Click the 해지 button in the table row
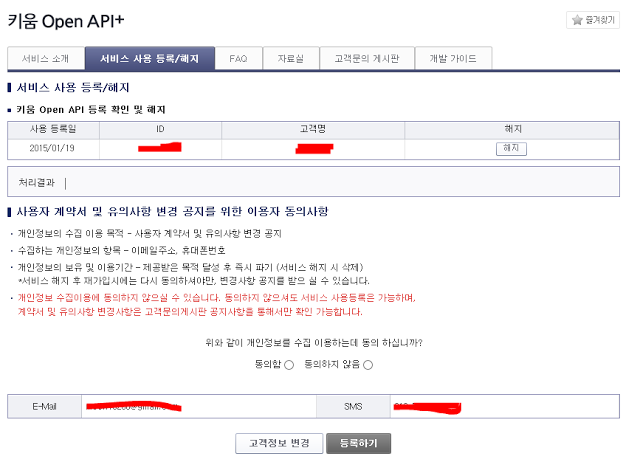Viewport: 640px width, 462px height. coord(511,149)
